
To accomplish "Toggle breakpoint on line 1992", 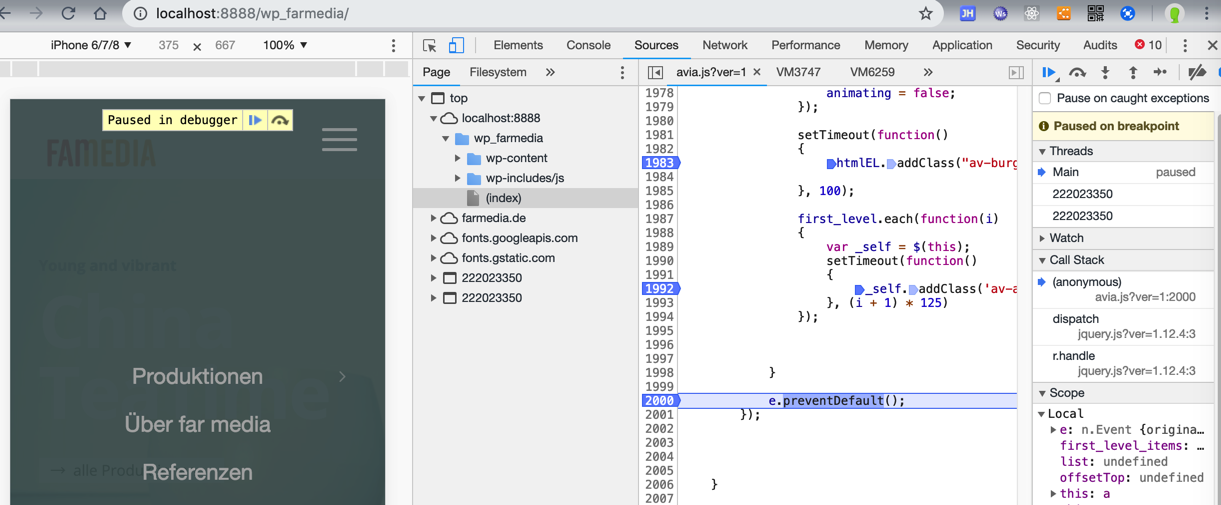I will coord(659,289).
